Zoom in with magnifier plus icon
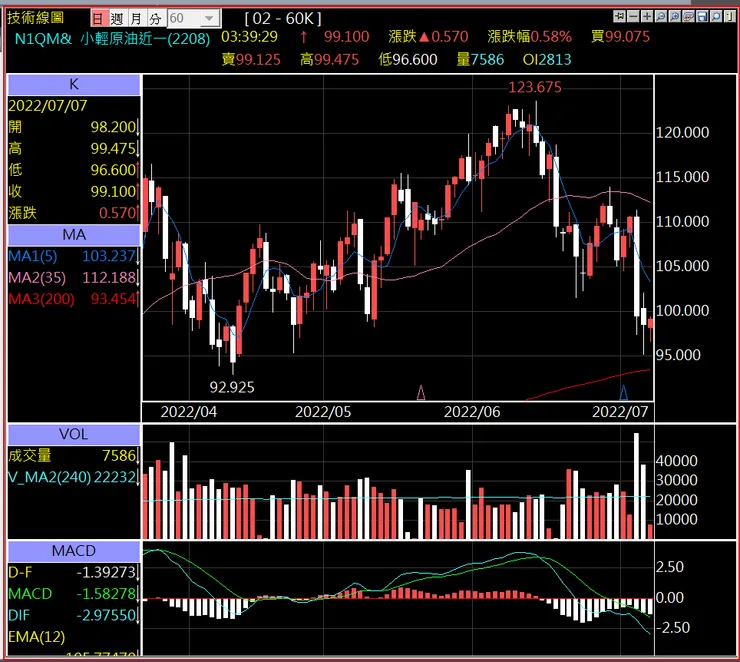The height and width of the screenshot is (662, 740). point(675,16)
